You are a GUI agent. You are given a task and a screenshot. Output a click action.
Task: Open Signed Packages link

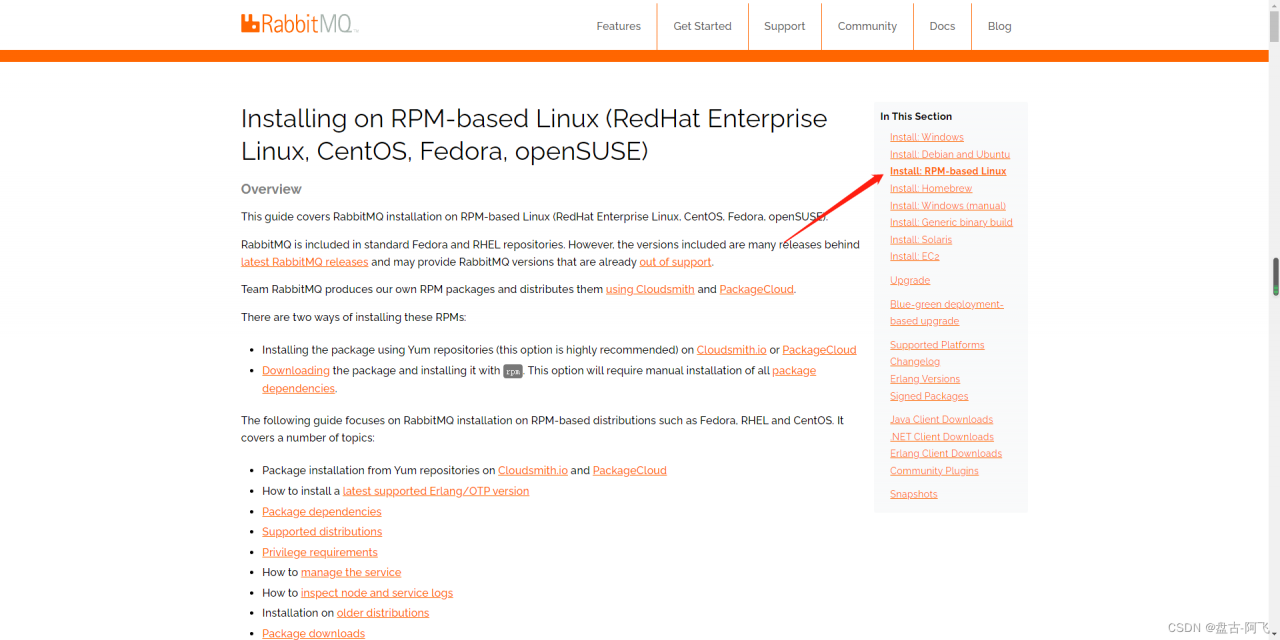[x=929, y=396]
